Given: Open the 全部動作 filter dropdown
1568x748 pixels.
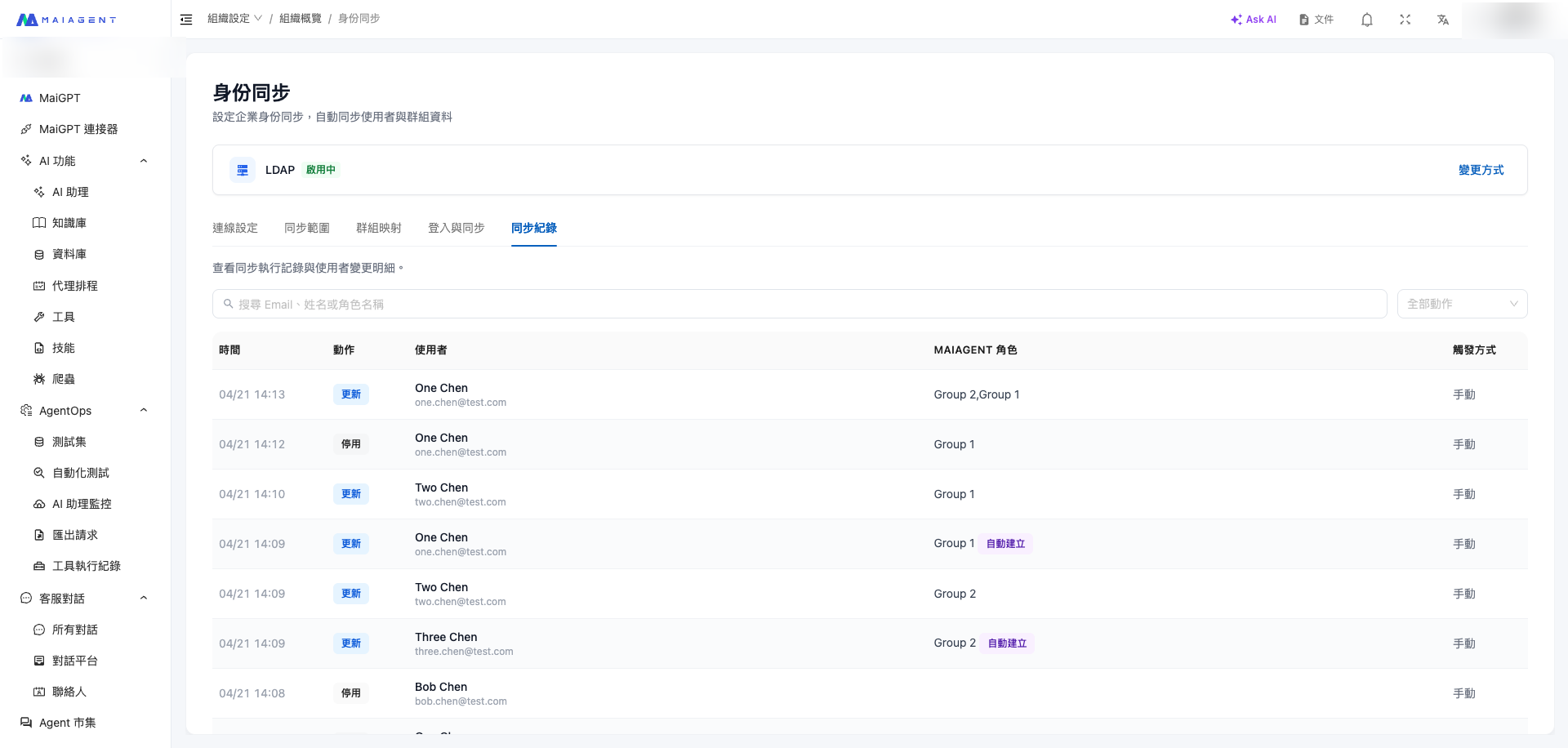Looking at the screenshot, I should (x=1461, y=304).
